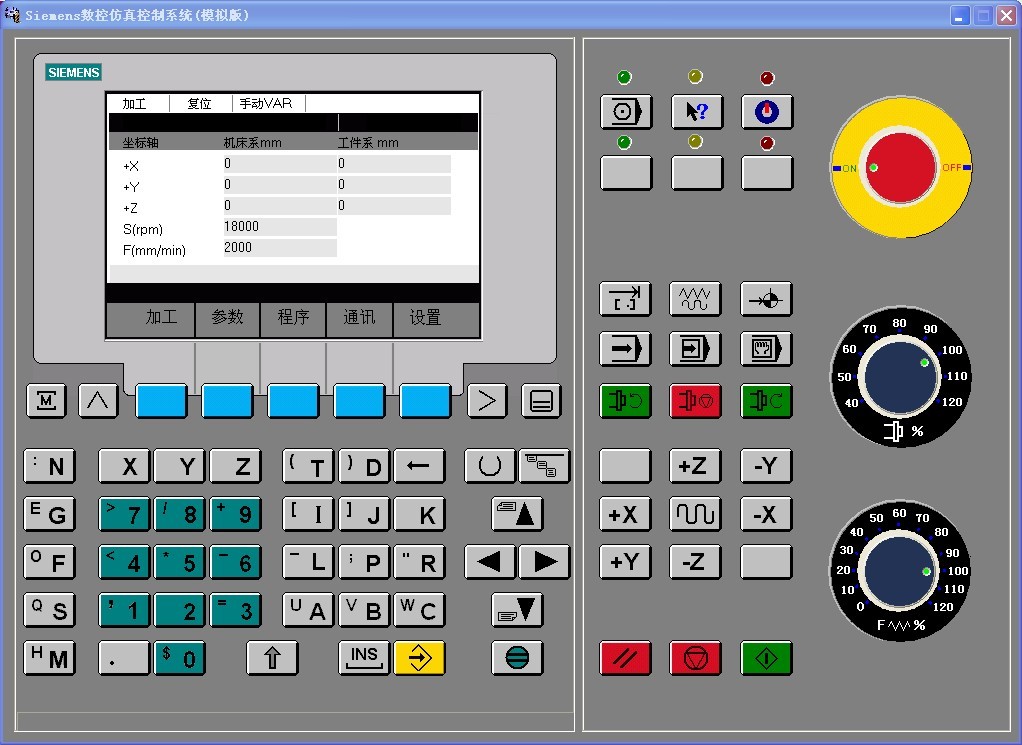Click the blue power key
The height and width of the screenshot is (745, 1022).
[x=767, y=111]
